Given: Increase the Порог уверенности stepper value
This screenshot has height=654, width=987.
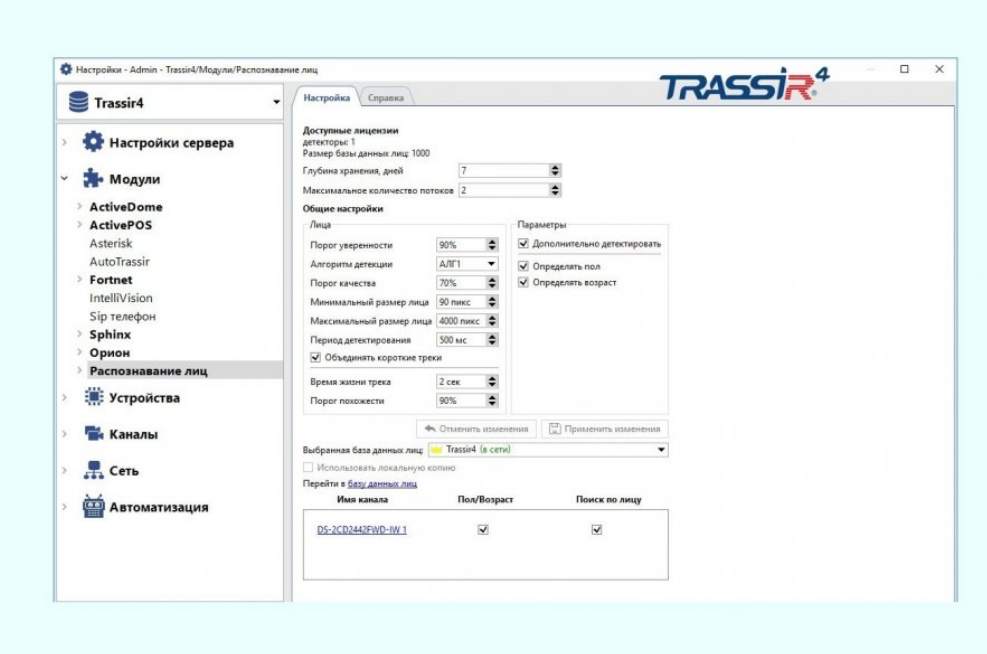Looking at the screenshot, I should [492, 242].
